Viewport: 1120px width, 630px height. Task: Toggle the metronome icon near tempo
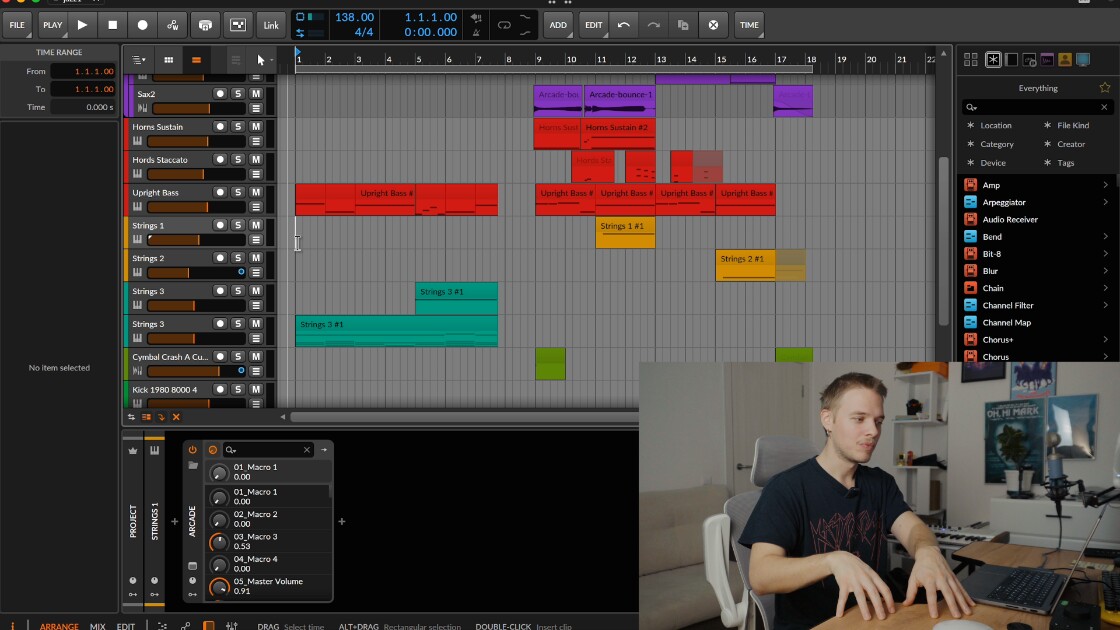[476, 32]
